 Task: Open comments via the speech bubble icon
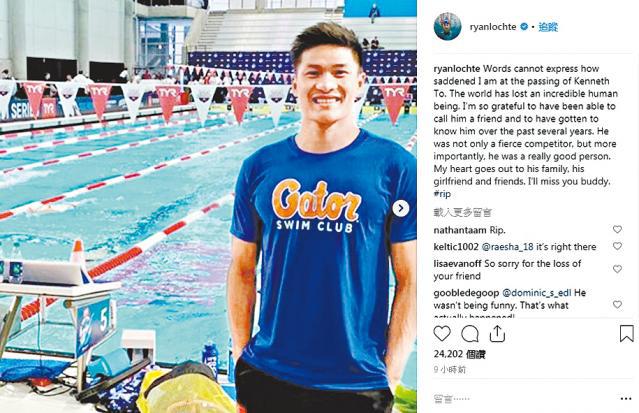coord(469,334)
